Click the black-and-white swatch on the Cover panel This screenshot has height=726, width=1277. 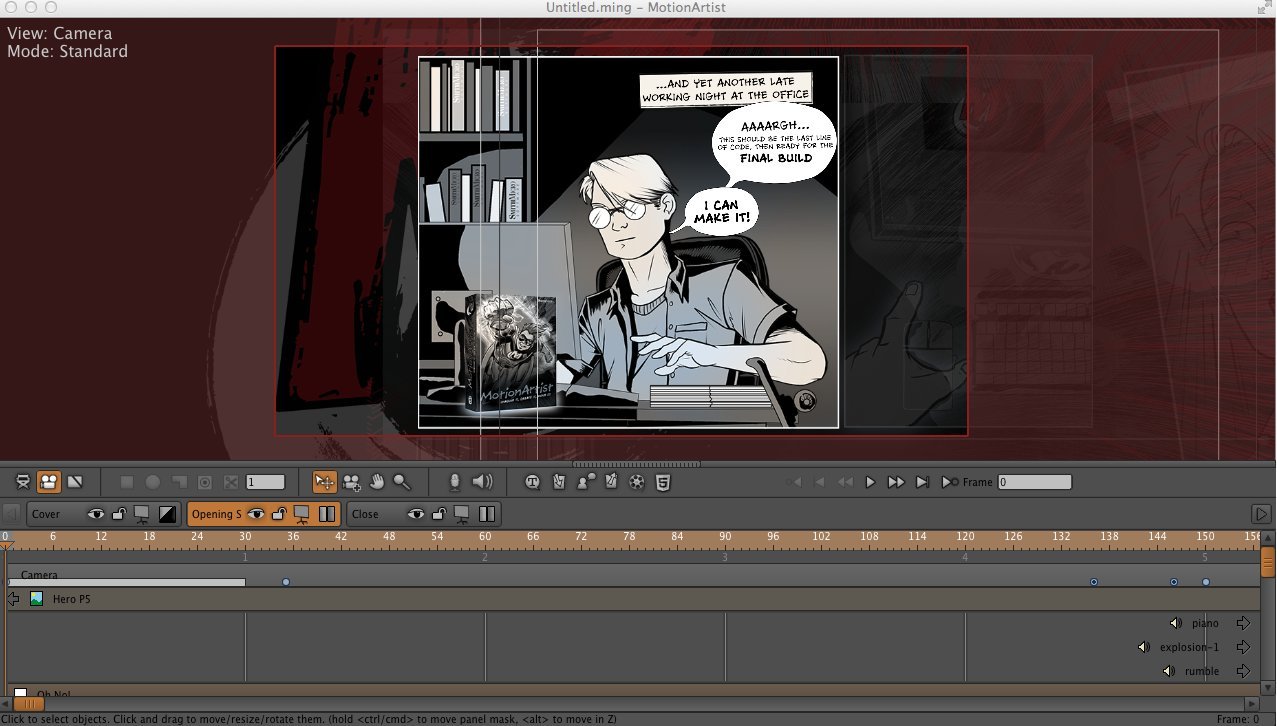[165, 513]
